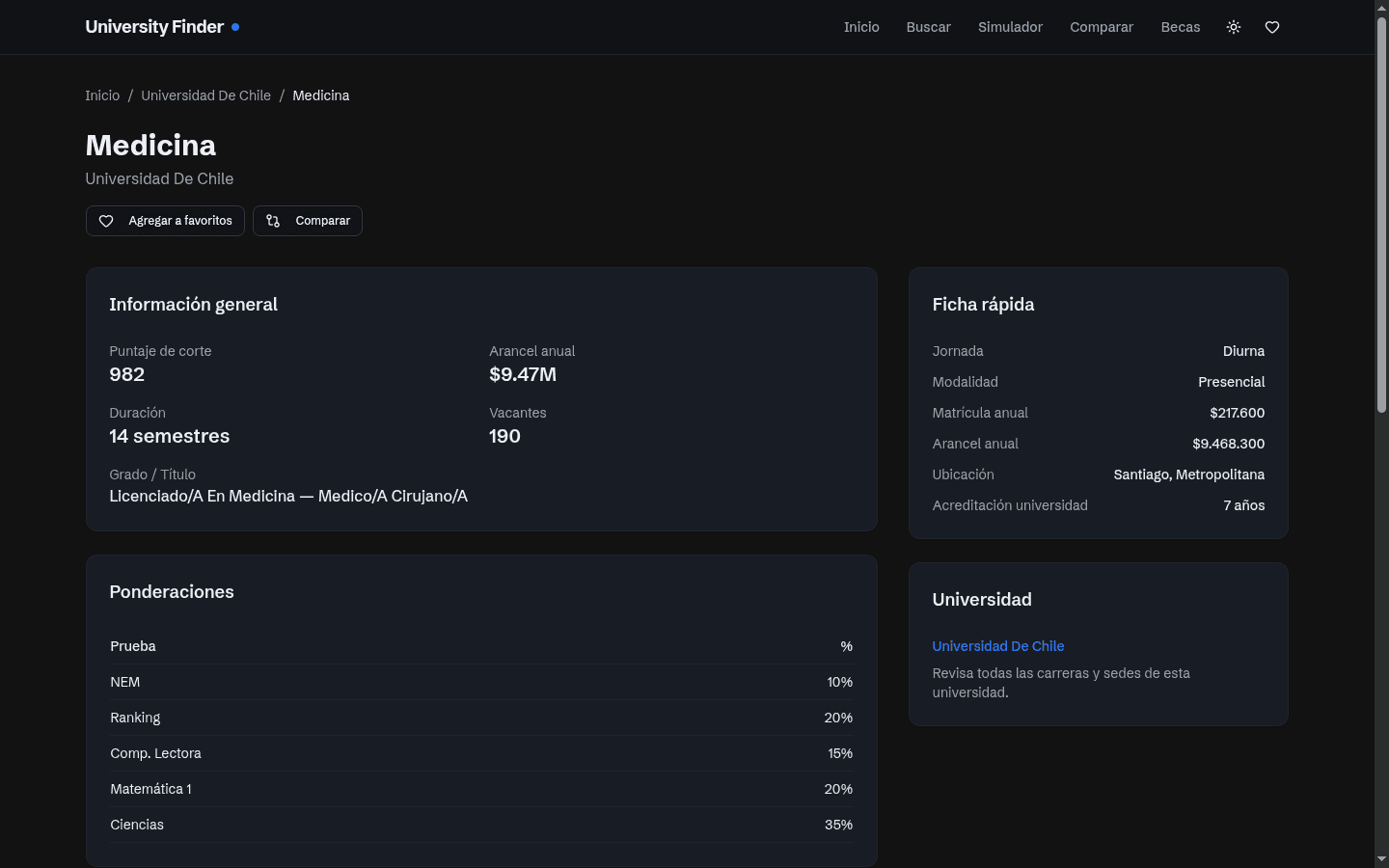Screen dimensions: 1389x868
Task: Click the Ubicación value Santiago, Metropolitana
Action: click(1188, 475)
